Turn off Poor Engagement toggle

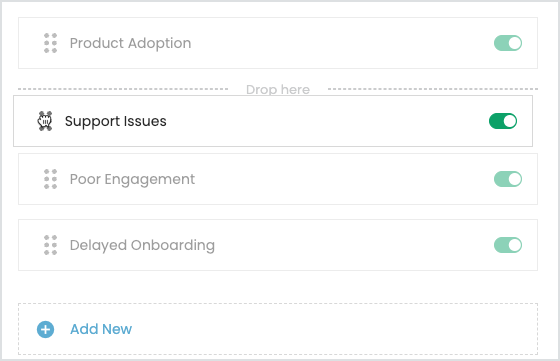508,179
